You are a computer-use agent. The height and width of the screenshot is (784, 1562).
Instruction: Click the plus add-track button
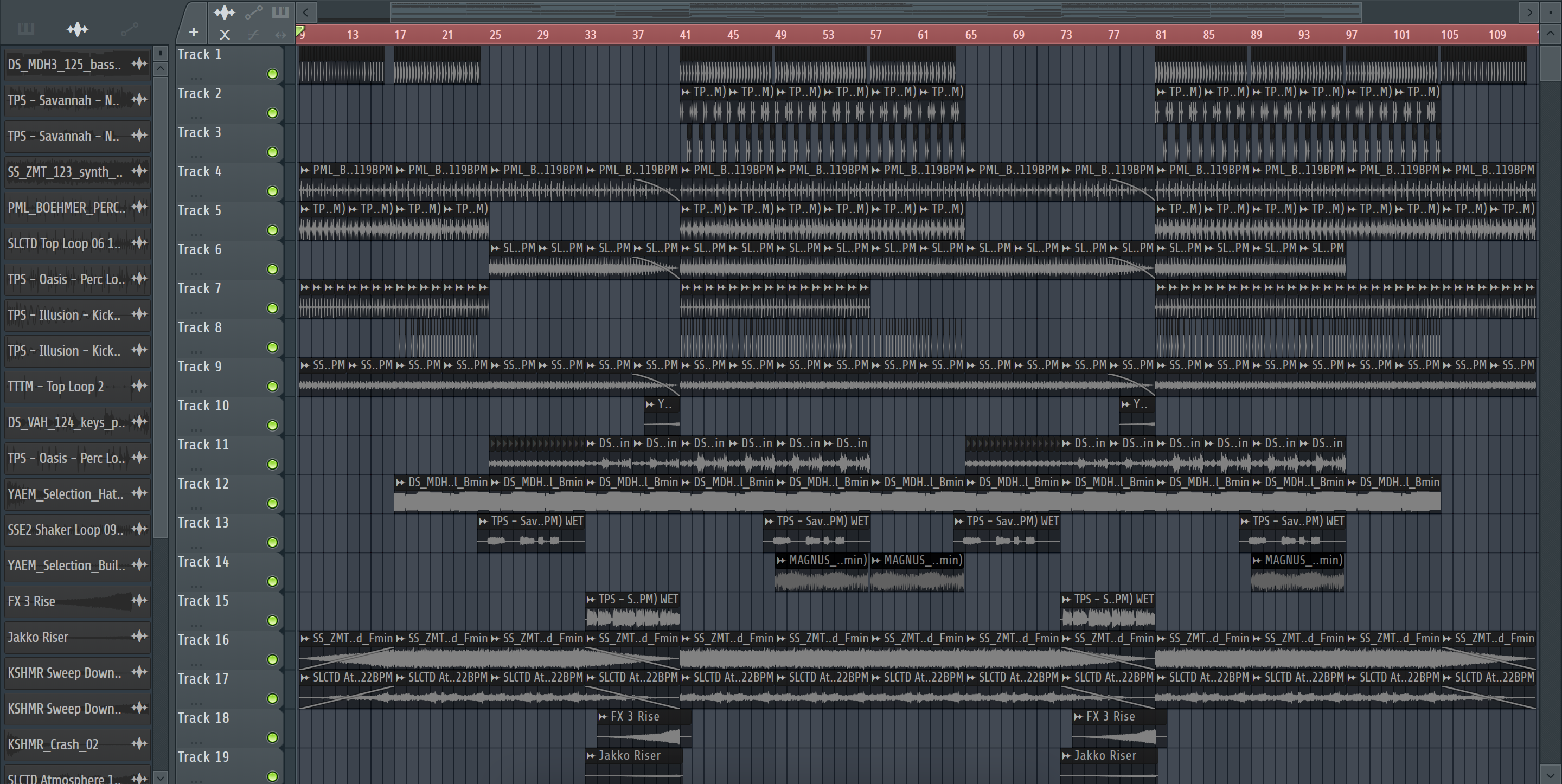193,33
